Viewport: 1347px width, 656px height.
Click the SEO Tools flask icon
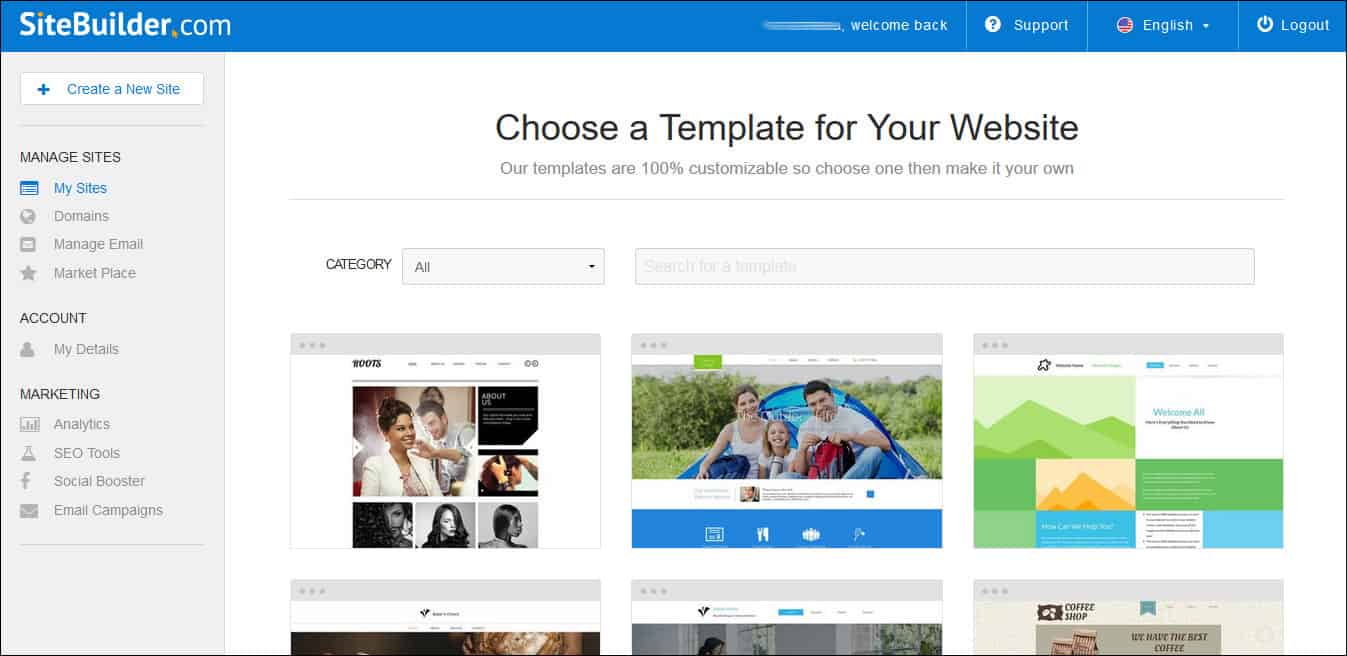29,453
